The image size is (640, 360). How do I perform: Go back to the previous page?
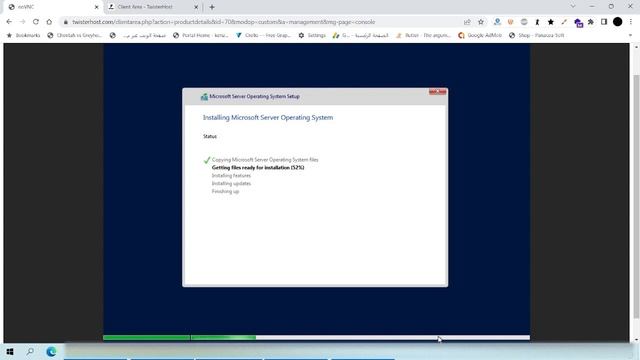(9, 22)
